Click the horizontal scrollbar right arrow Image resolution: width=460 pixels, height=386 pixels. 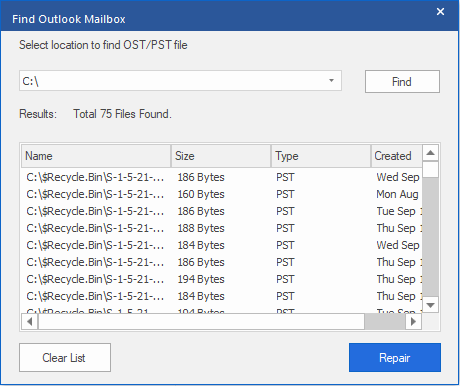(413, 322)
